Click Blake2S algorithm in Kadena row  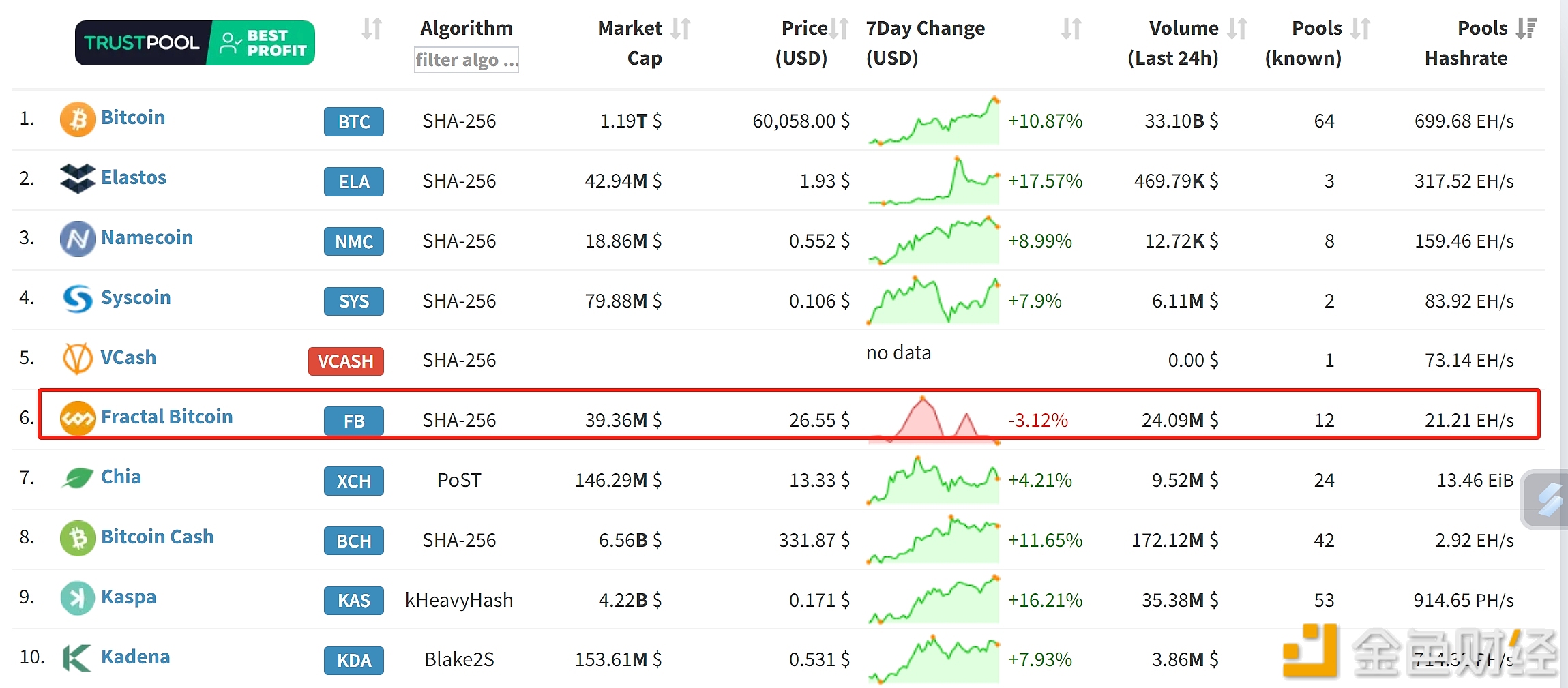459,659
